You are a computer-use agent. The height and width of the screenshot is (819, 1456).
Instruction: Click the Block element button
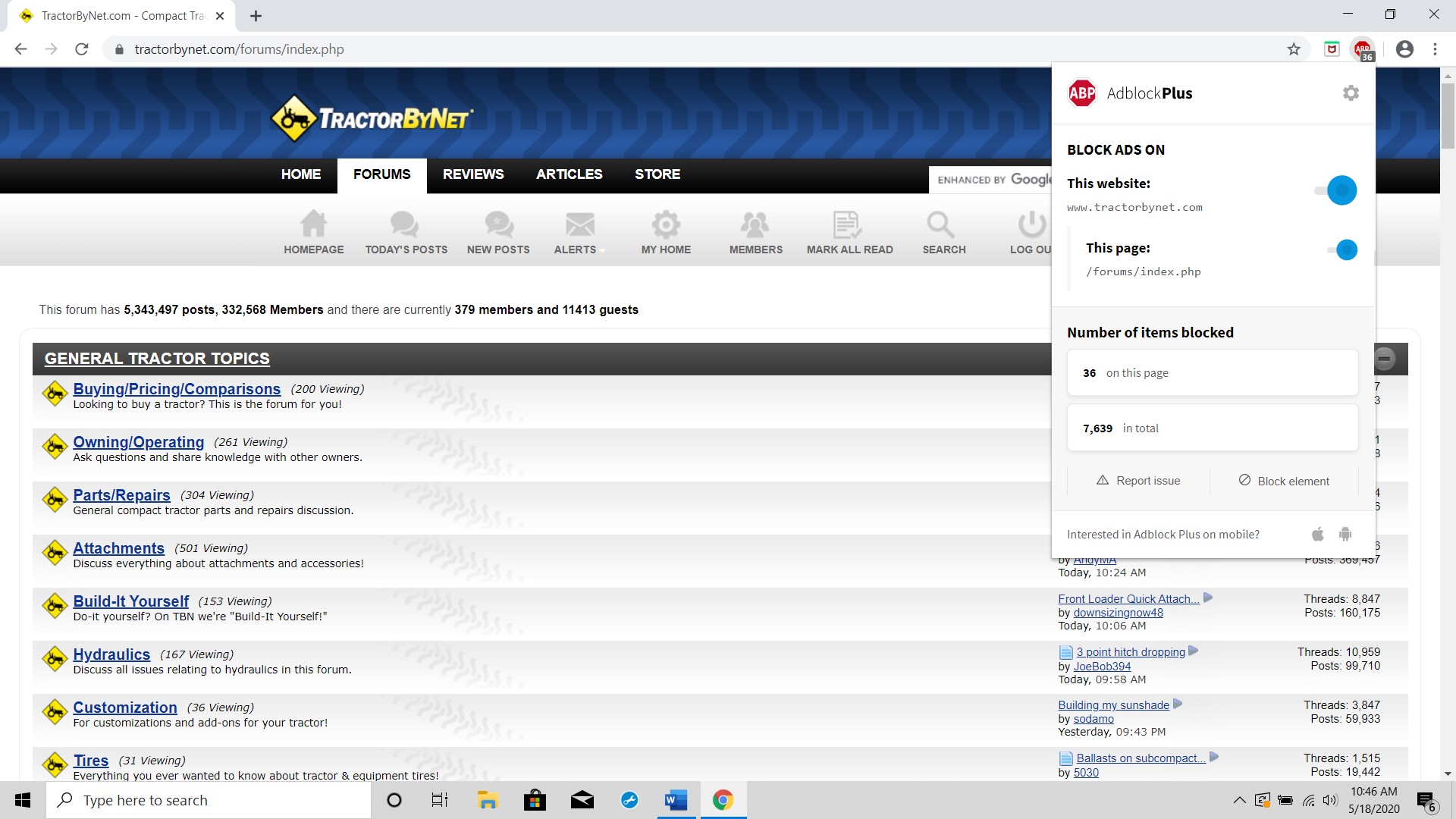point(1284,481)
